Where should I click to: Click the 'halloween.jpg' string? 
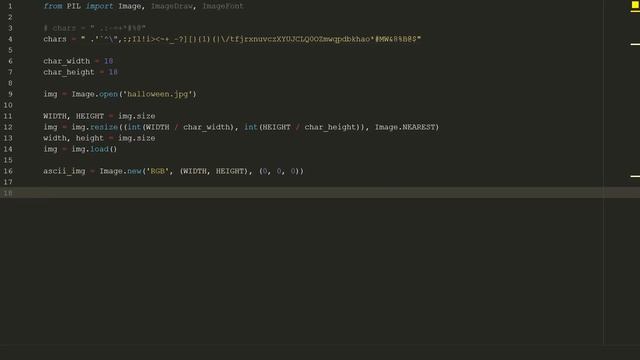click(158, 94)
